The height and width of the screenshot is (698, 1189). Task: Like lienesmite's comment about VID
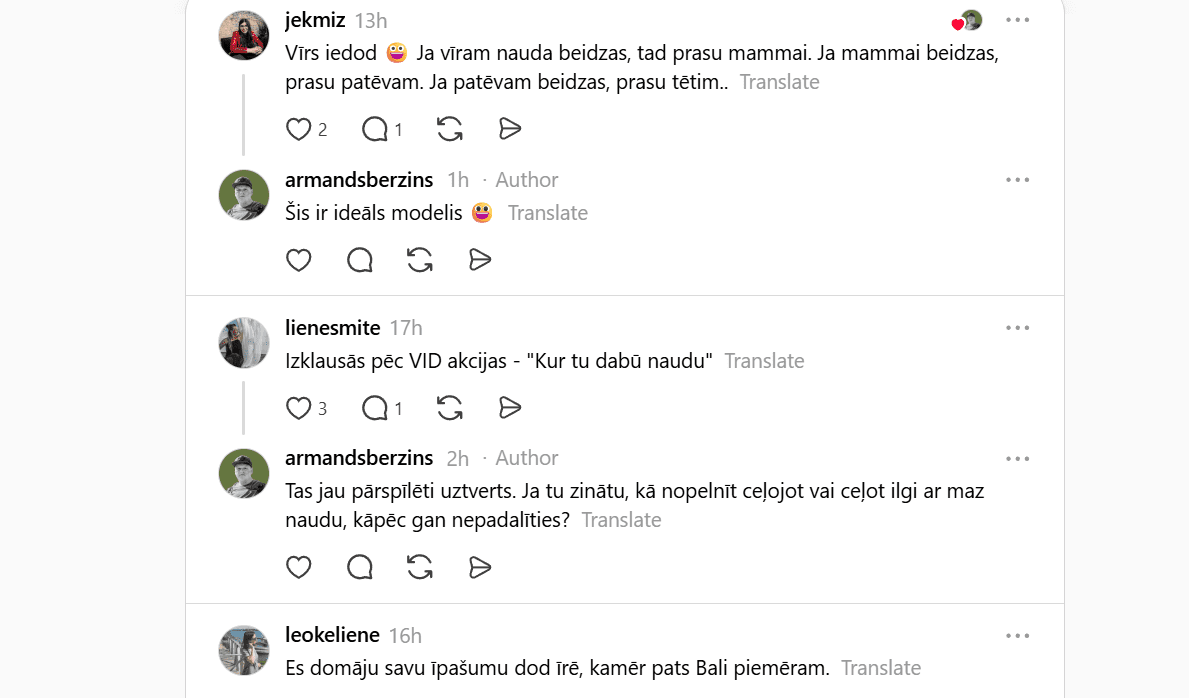point(299,408)
